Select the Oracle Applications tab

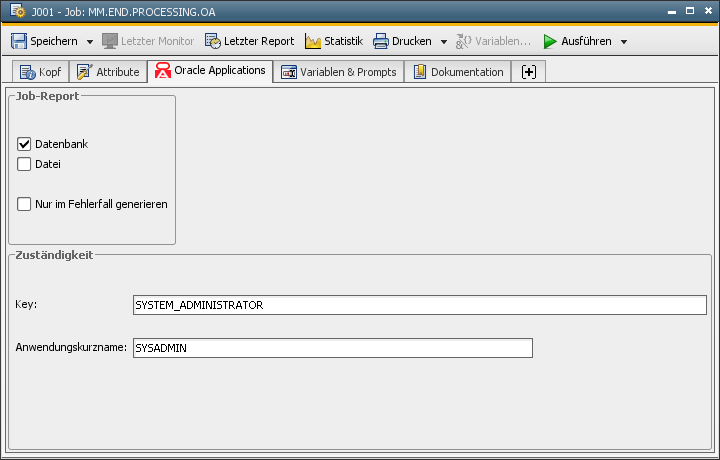pyautogui.click(x=210, y=71)
